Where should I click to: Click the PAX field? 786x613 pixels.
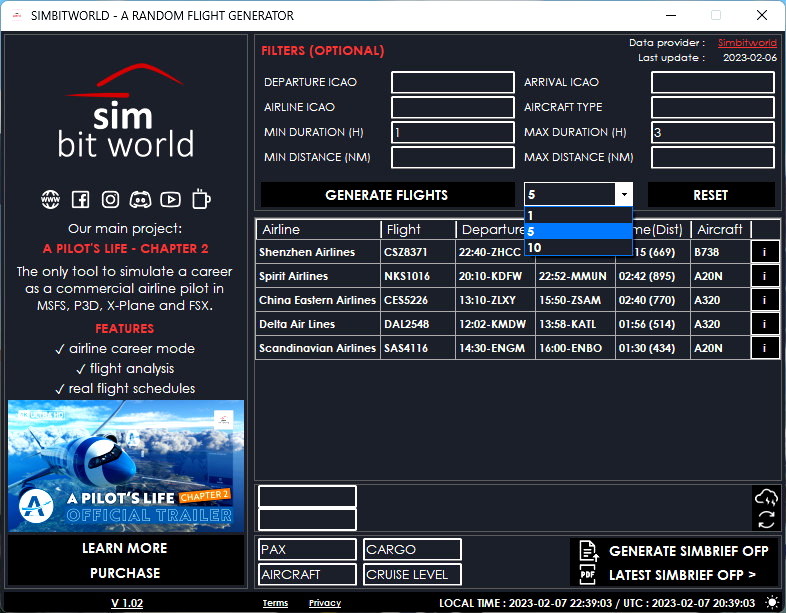pos(307,549)
